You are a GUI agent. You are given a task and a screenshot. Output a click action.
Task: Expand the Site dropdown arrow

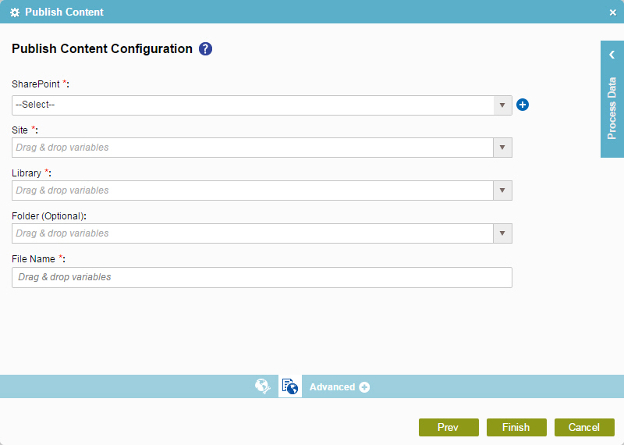[x=503, y=148]
